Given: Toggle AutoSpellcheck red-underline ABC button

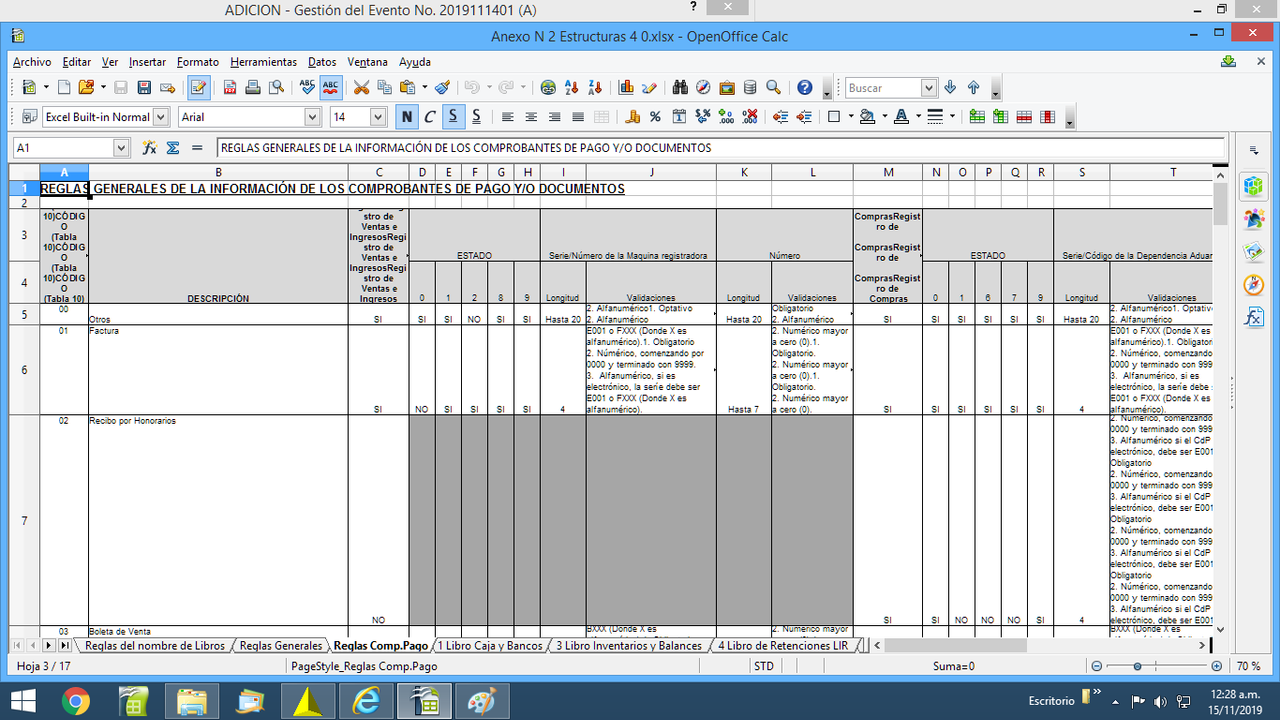Looking at the screenshot, I should pyautogui.click(x=331, y=88).
